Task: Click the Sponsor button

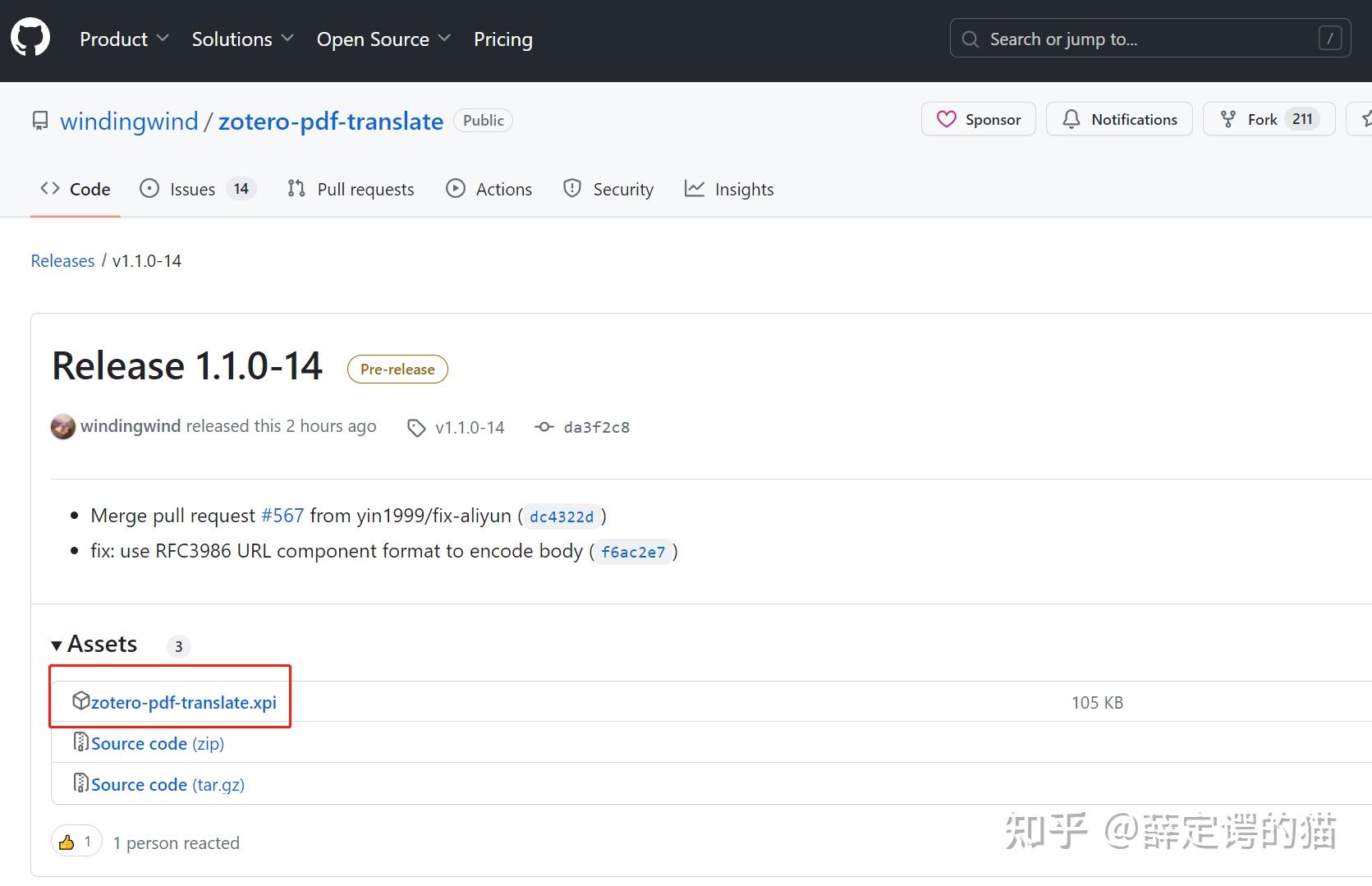Action: coord(978,119)
